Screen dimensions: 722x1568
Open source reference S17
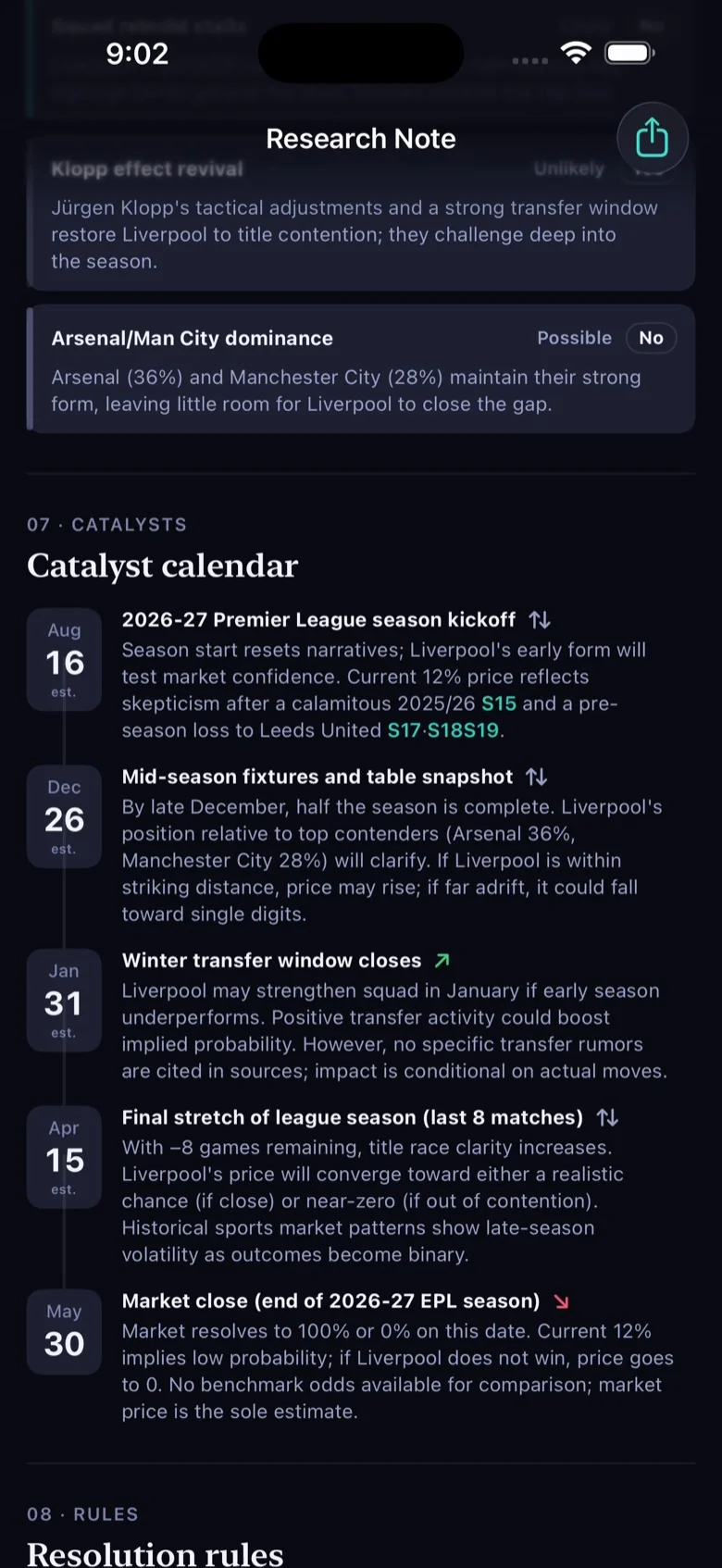tap(405, 730)
